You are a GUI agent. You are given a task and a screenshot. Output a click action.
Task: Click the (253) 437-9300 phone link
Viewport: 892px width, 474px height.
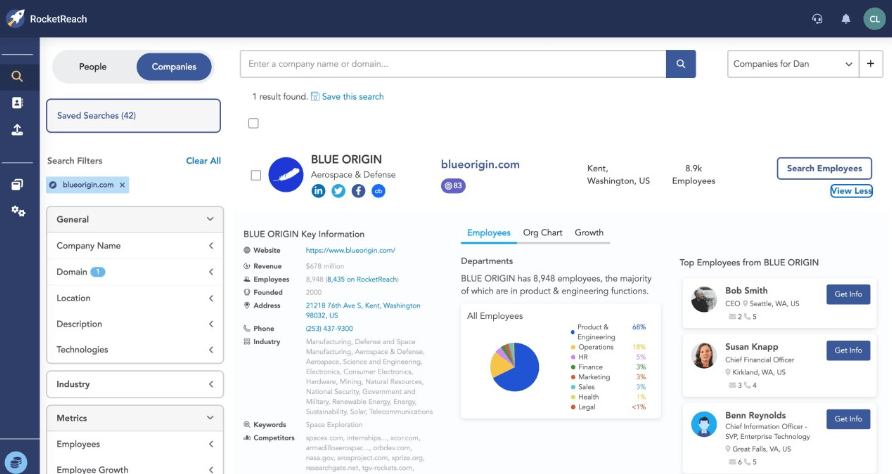[x=329, y=328]
